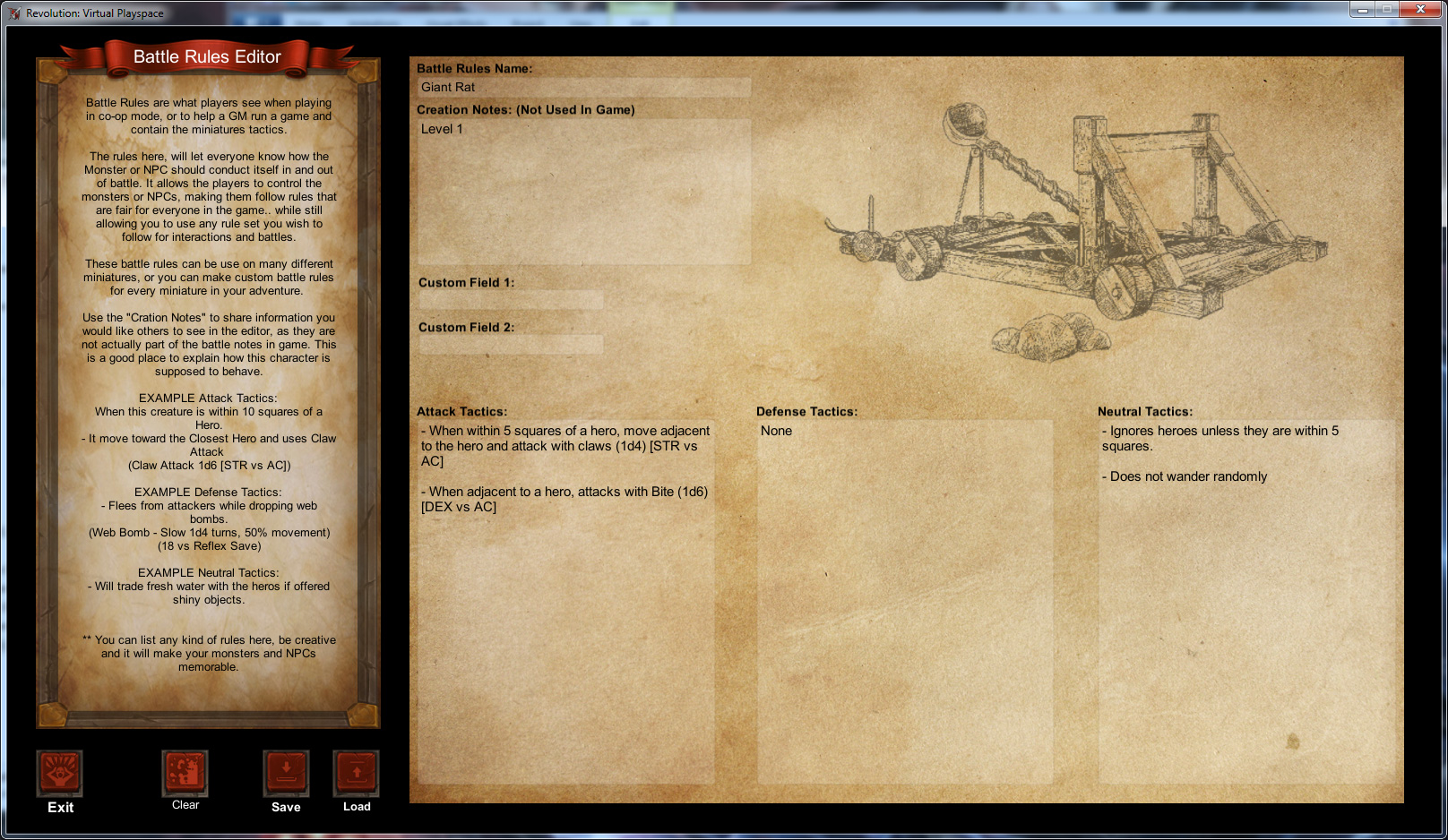Edit the Battle Rules Name field showing Giant Rat
Image resolution: width=1448 pixels, height=840 pixels.
(584, 88)
